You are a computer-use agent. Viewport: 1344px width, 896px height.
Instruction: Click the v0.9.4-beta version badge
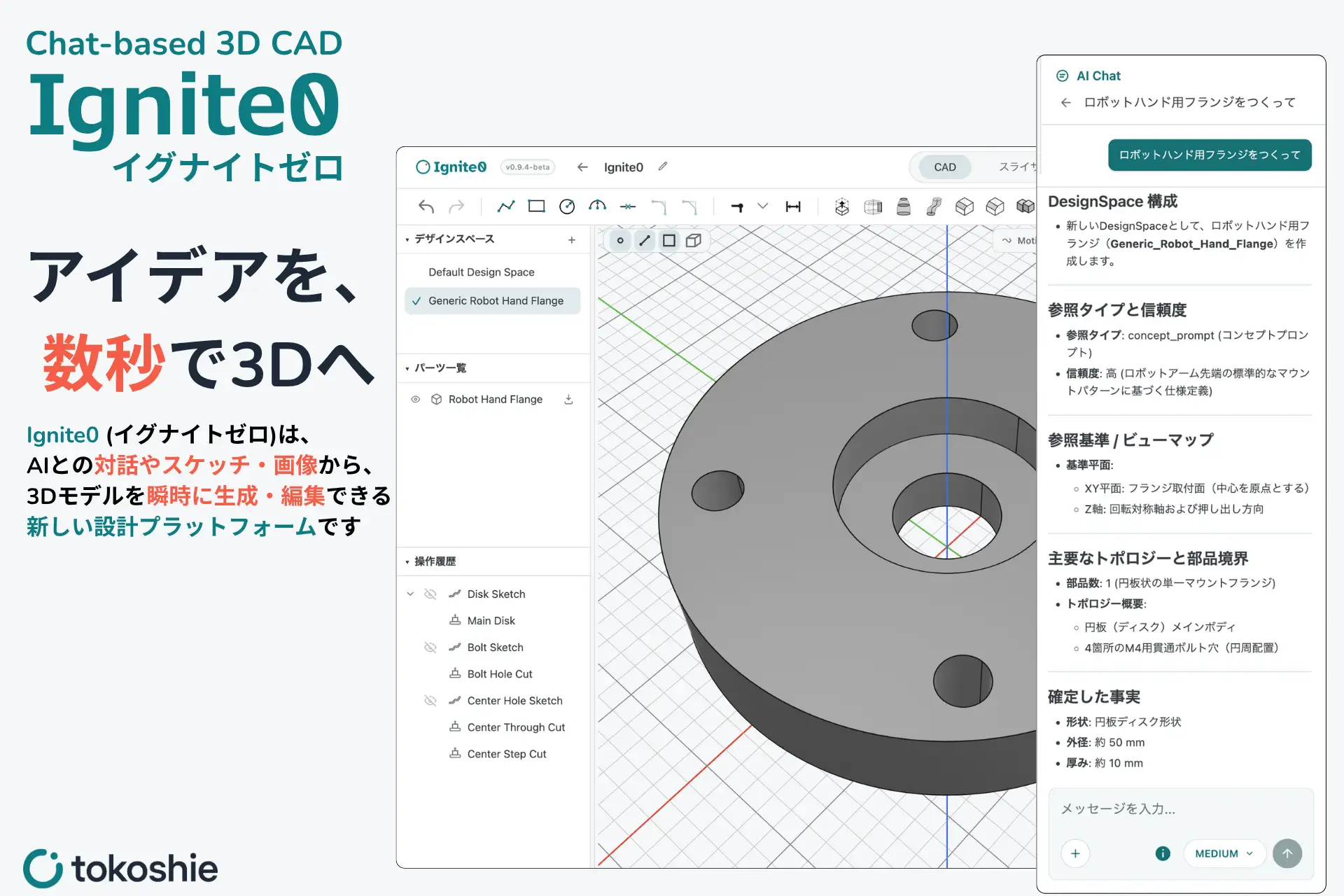528,167
